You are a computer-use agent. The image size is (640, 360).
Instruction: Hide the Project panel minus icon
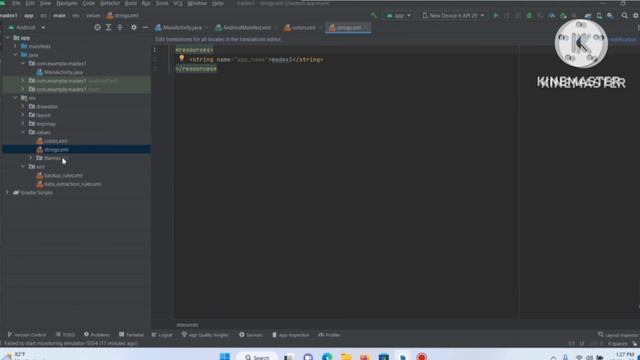point(145,27)
